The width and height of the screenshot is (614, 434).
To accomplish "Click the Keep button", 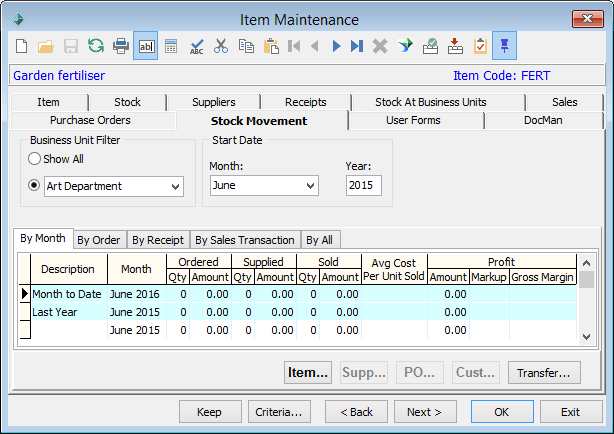I will coord(210,412).
